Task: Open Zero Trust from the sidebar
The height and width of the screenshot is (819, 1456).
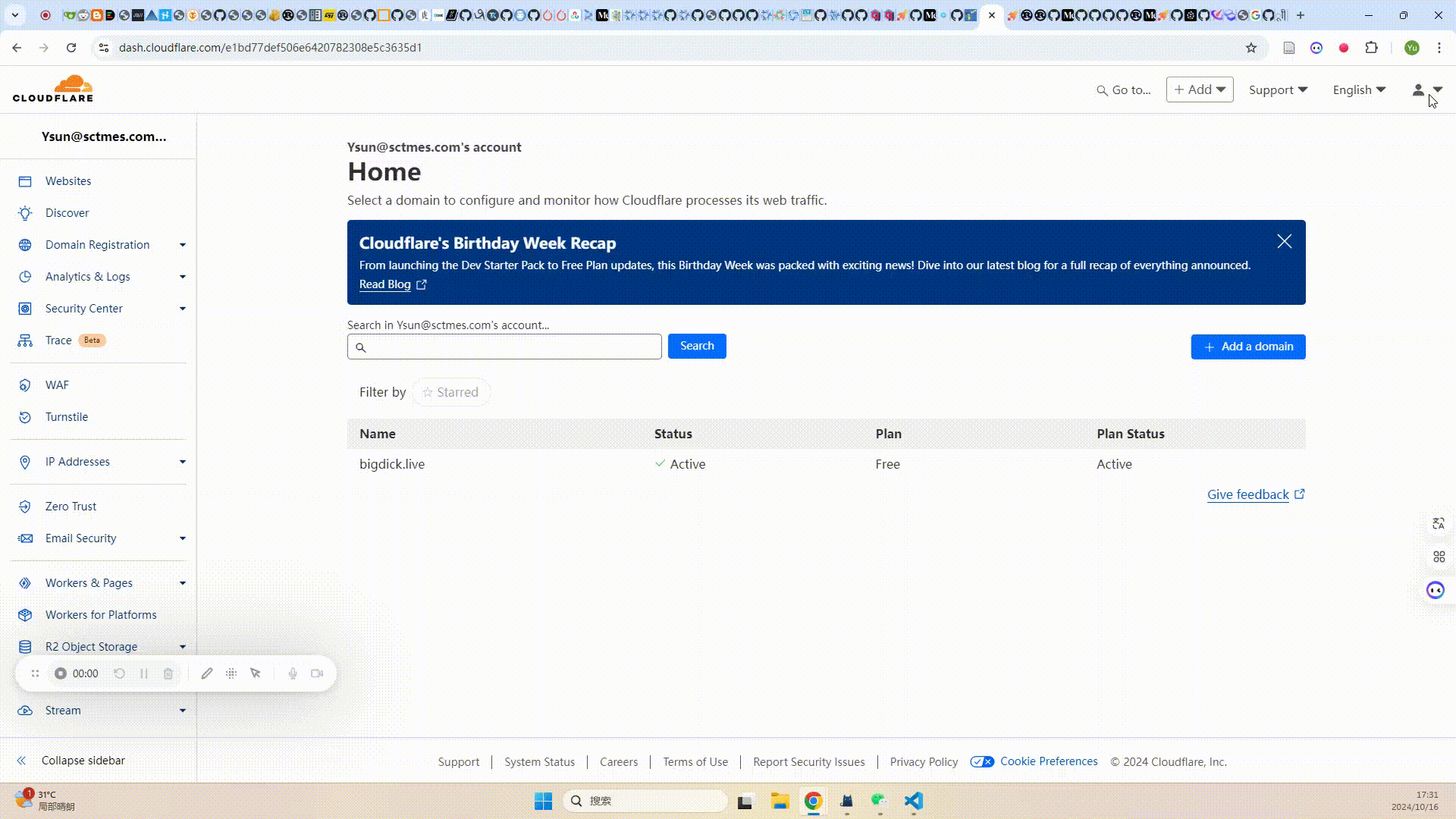Action: click(71, 506)
